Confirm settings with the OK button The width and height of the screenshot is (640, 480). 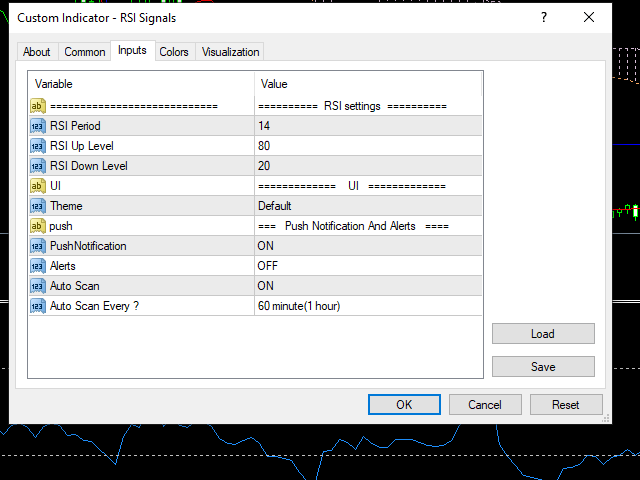point(404,404)
